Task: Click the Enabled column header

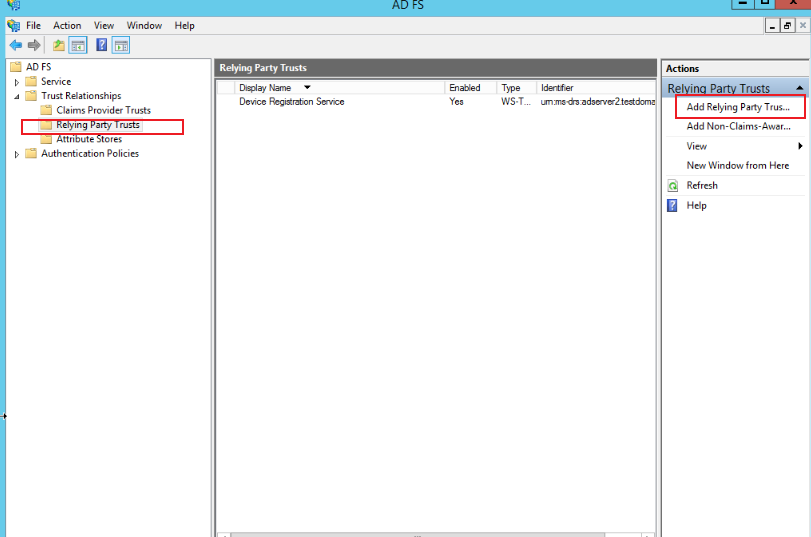Action: pyautogui.click(x=470, y=87)
